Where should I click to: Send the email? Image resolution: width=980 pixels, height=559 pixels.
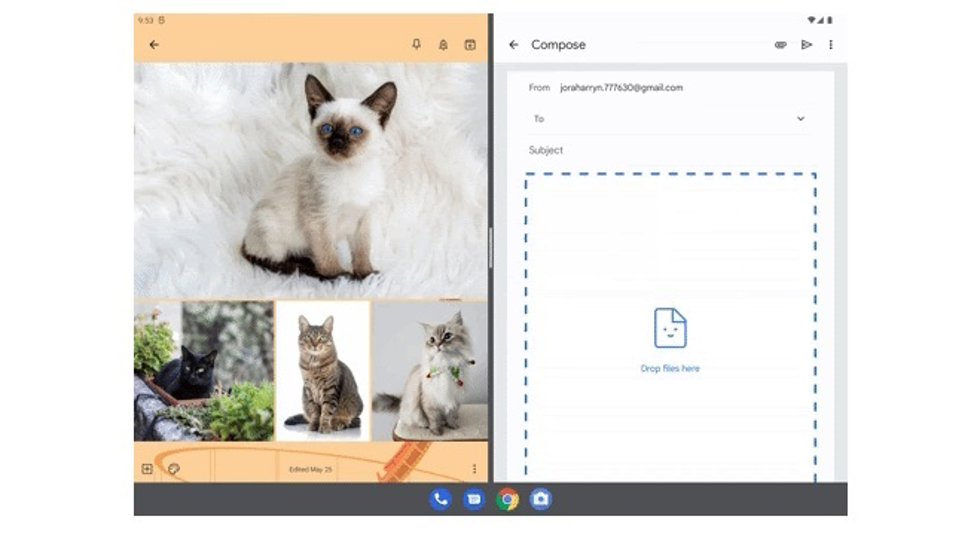[807, 45]
